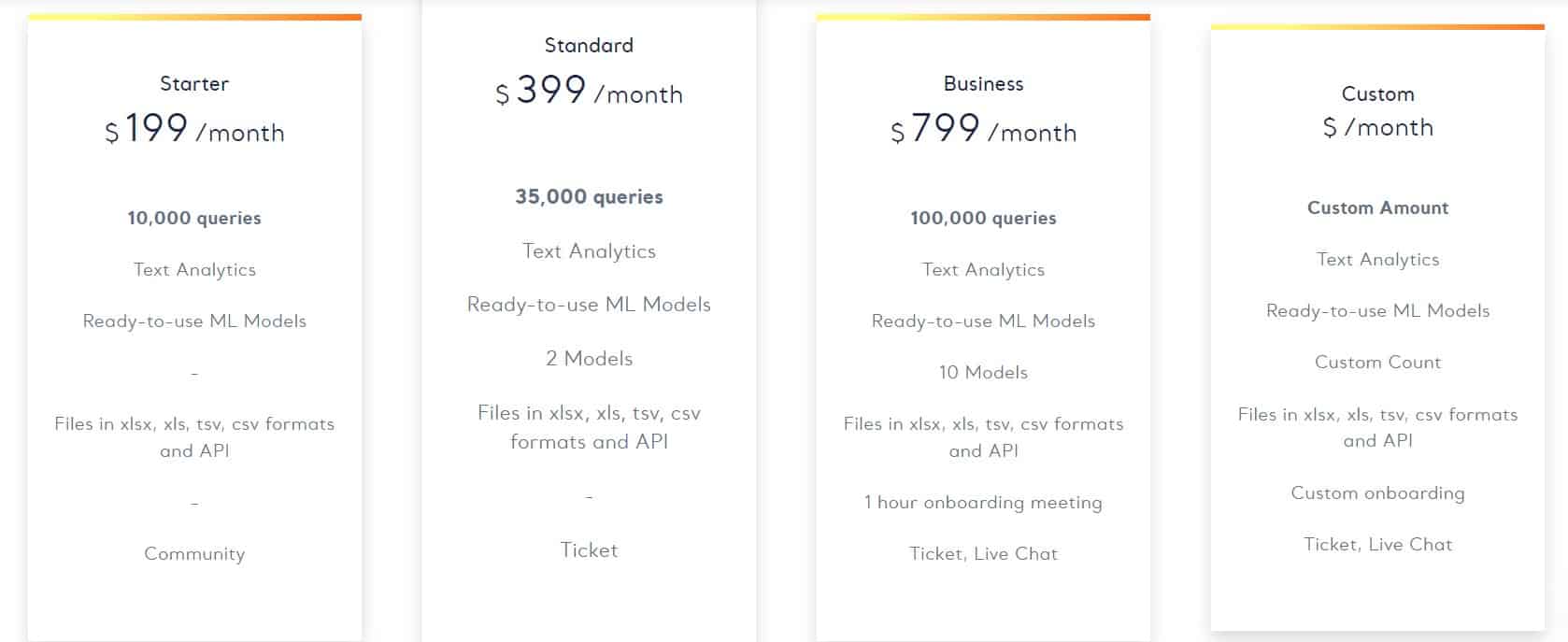This screenshot has height=642, width=1568.
Task: Click the 1 hour onboarding meeting text
Action: [x=983, y=503]
